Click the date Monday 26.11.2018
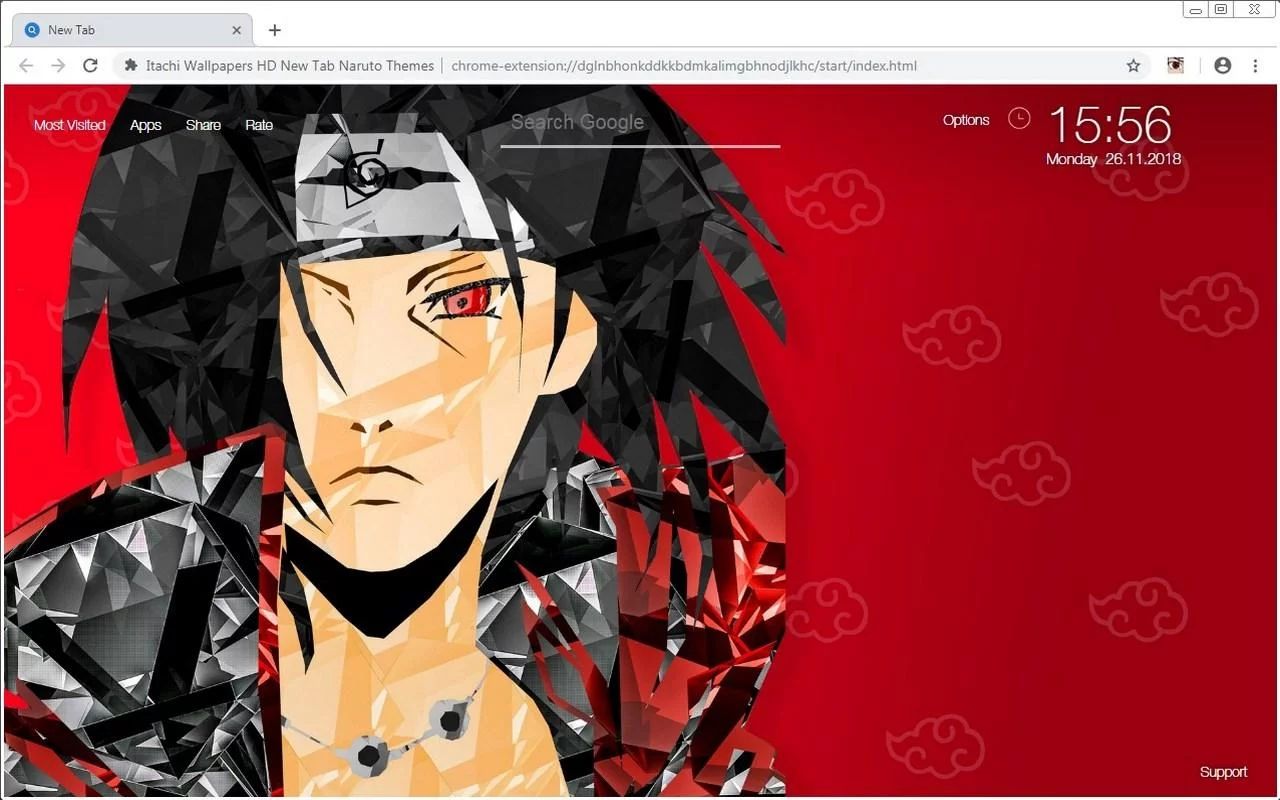The width and height of the screenshot is (1280, 800). tap(1113, 159)
